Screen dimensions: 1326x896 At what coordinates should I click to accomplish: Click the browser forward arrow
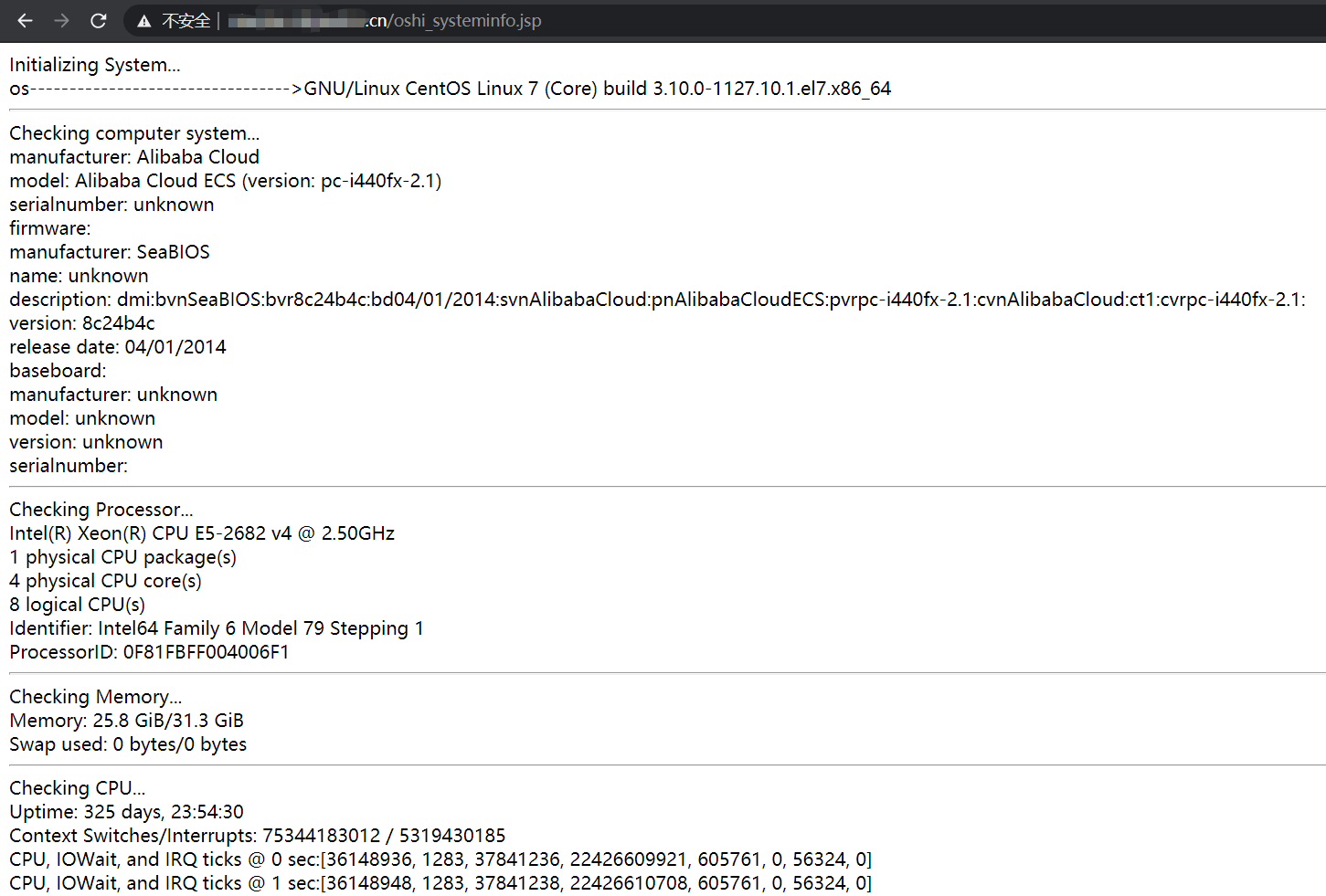click(x=61, y=20)
